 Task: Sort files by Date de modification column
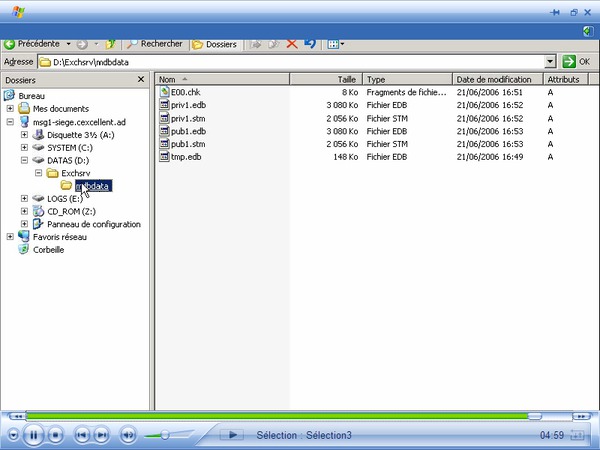(497, 79)
